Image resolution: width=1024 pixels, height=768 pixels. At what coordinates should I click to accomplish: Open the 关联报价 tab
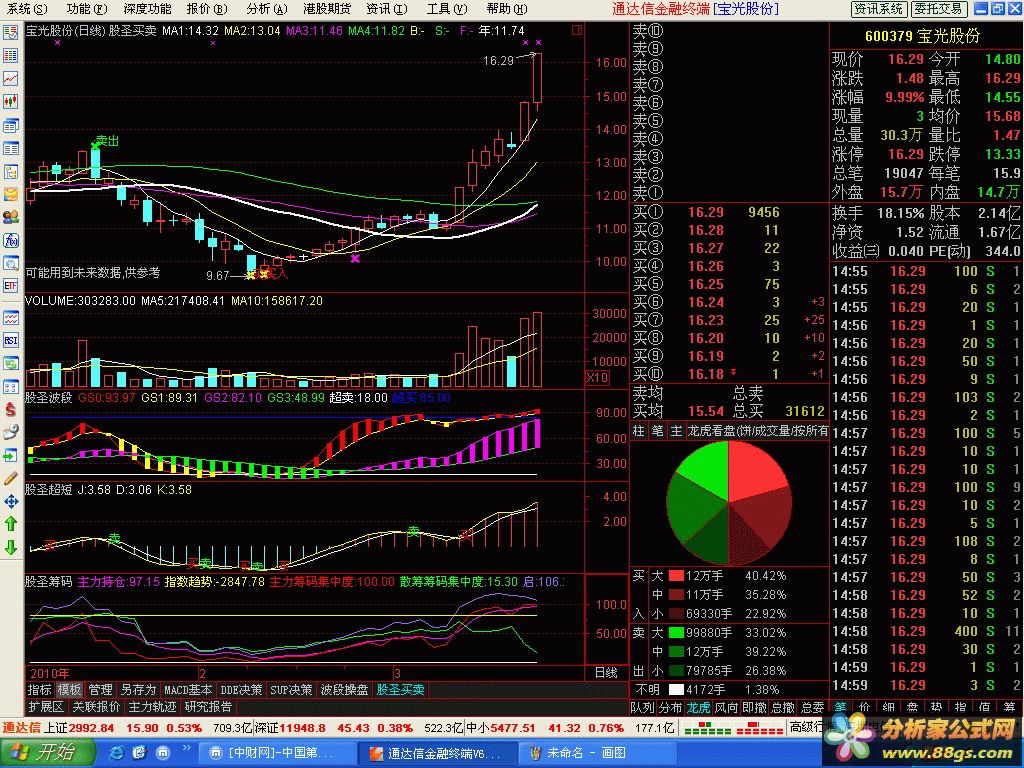96,707
